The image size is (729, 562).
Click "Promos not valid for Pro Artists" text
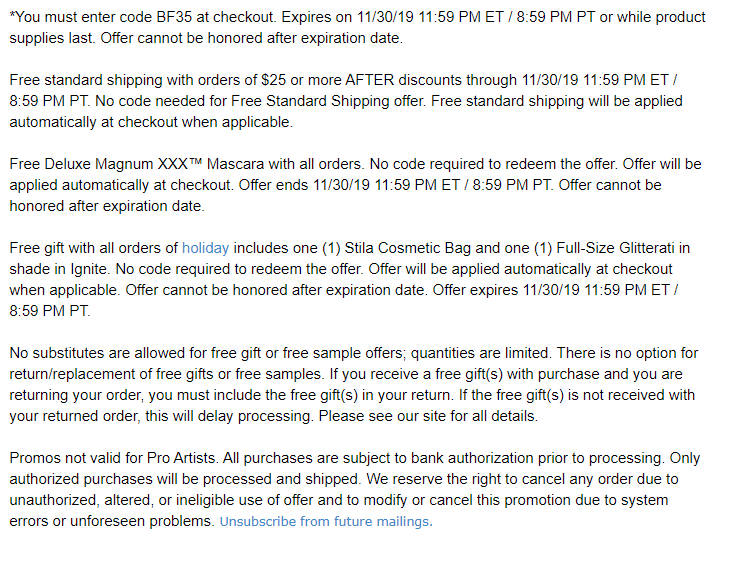click(x=113, y=458)
